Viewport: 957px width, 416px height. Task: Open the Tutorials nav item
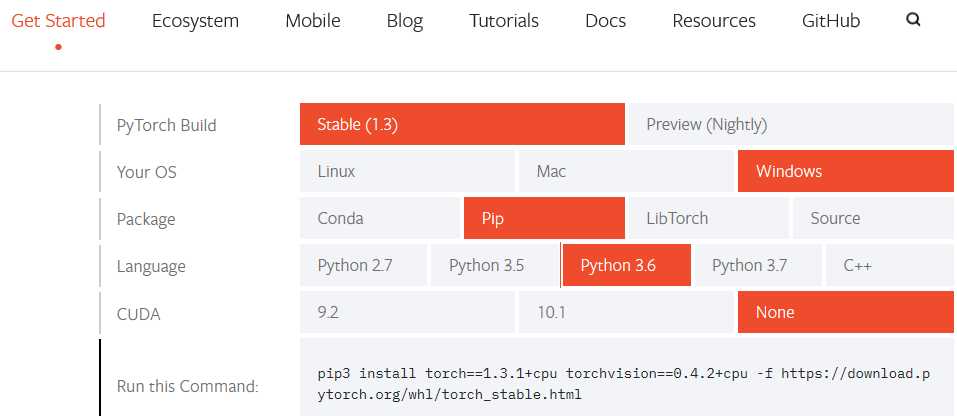tap(504, 21)
